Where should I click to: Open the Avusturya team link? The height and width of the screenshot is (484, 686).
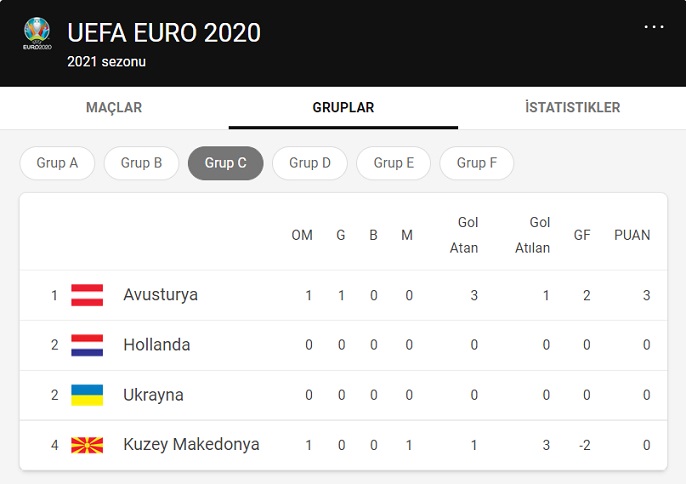coord(160,295)
